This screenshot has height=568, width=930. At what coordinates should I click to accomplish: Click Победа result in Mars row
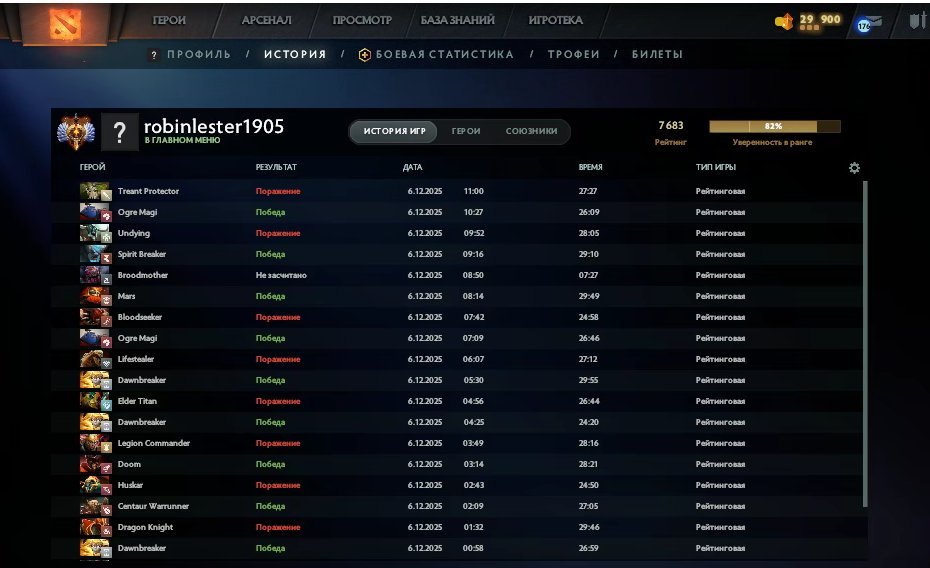point(270,296)
